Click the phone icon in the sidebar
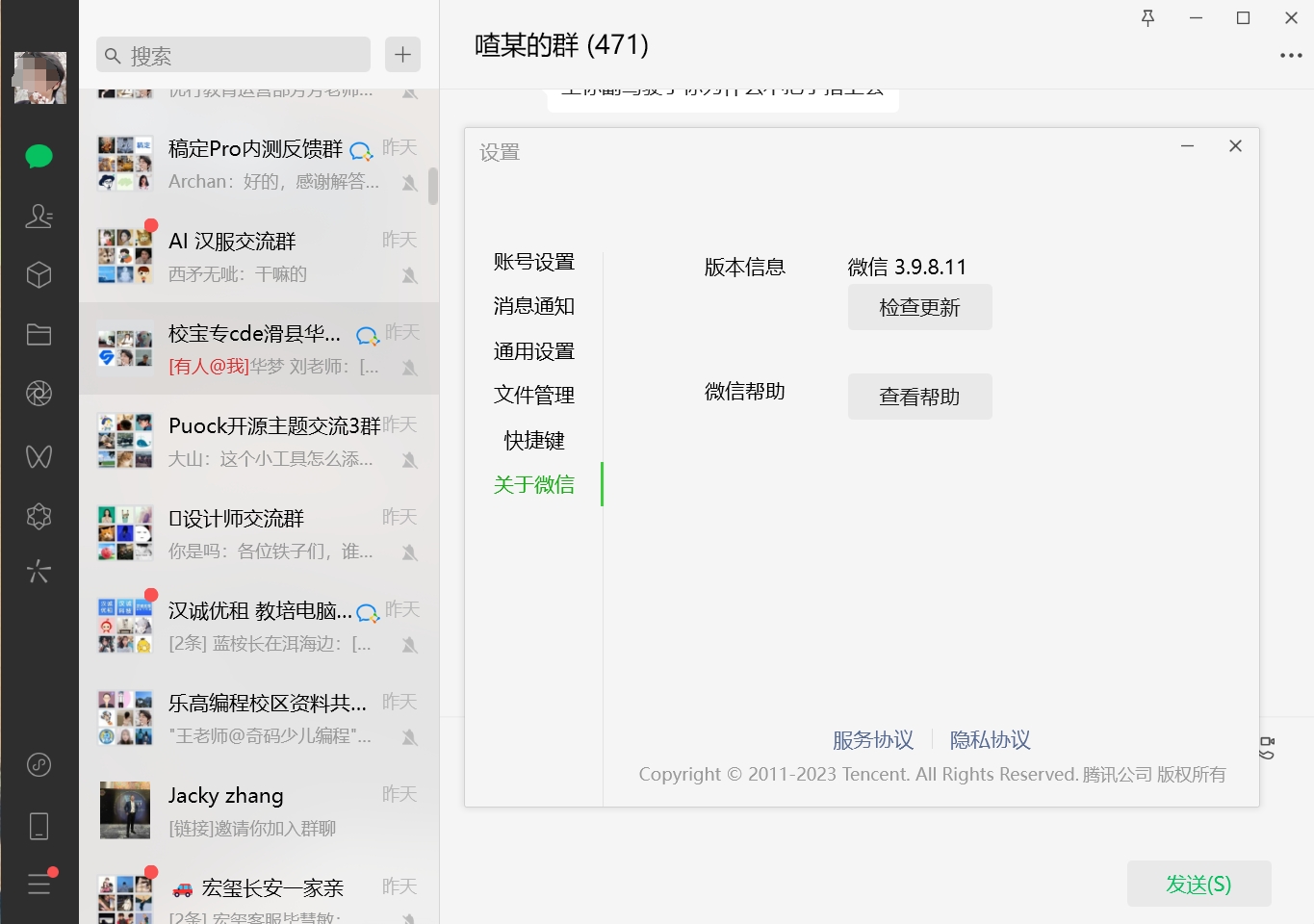Image resolution: width=1314 pixels, height=924 pixels. pos(39,825)
